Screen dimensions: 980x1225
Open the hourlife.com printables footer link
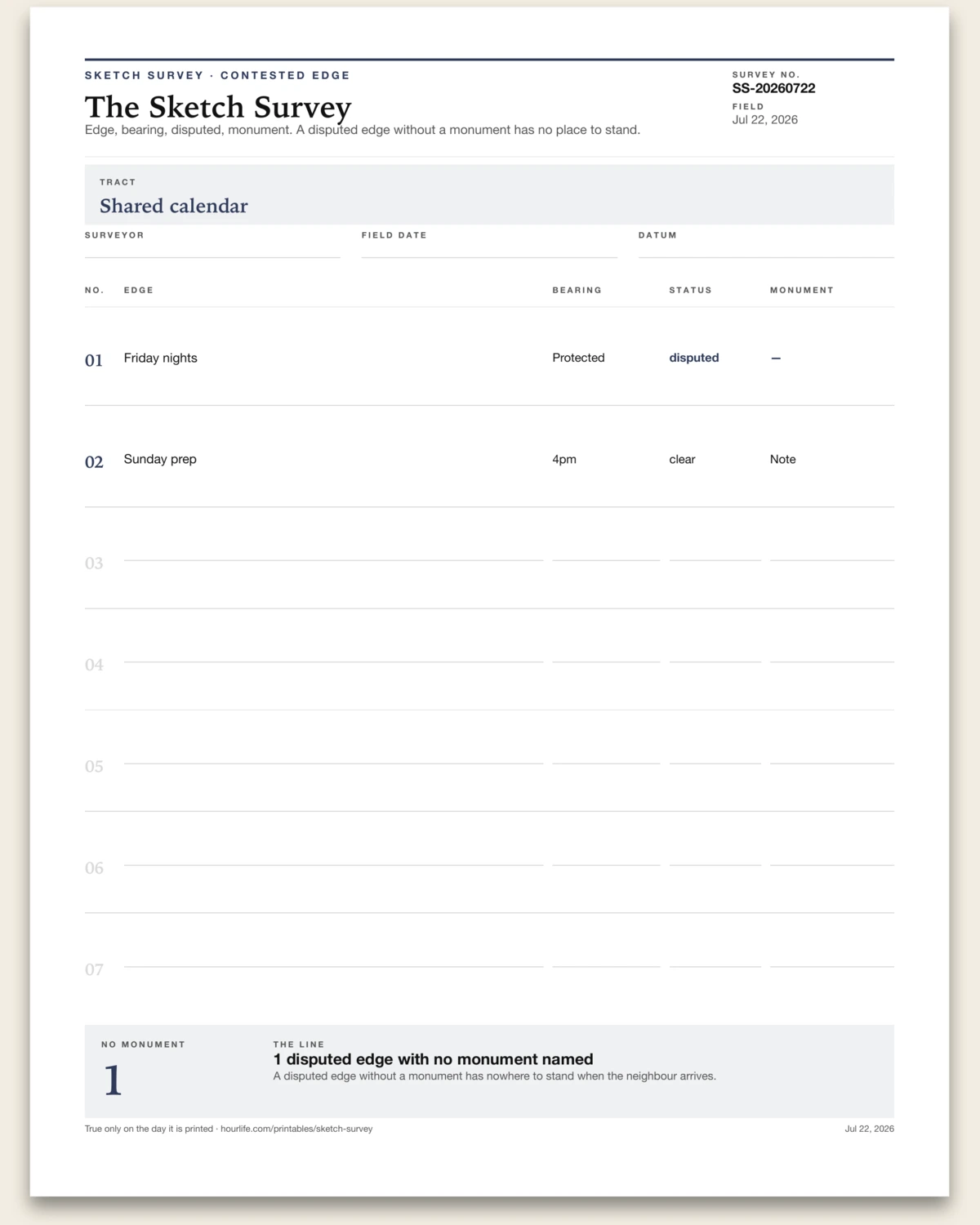pos(296,1129)
